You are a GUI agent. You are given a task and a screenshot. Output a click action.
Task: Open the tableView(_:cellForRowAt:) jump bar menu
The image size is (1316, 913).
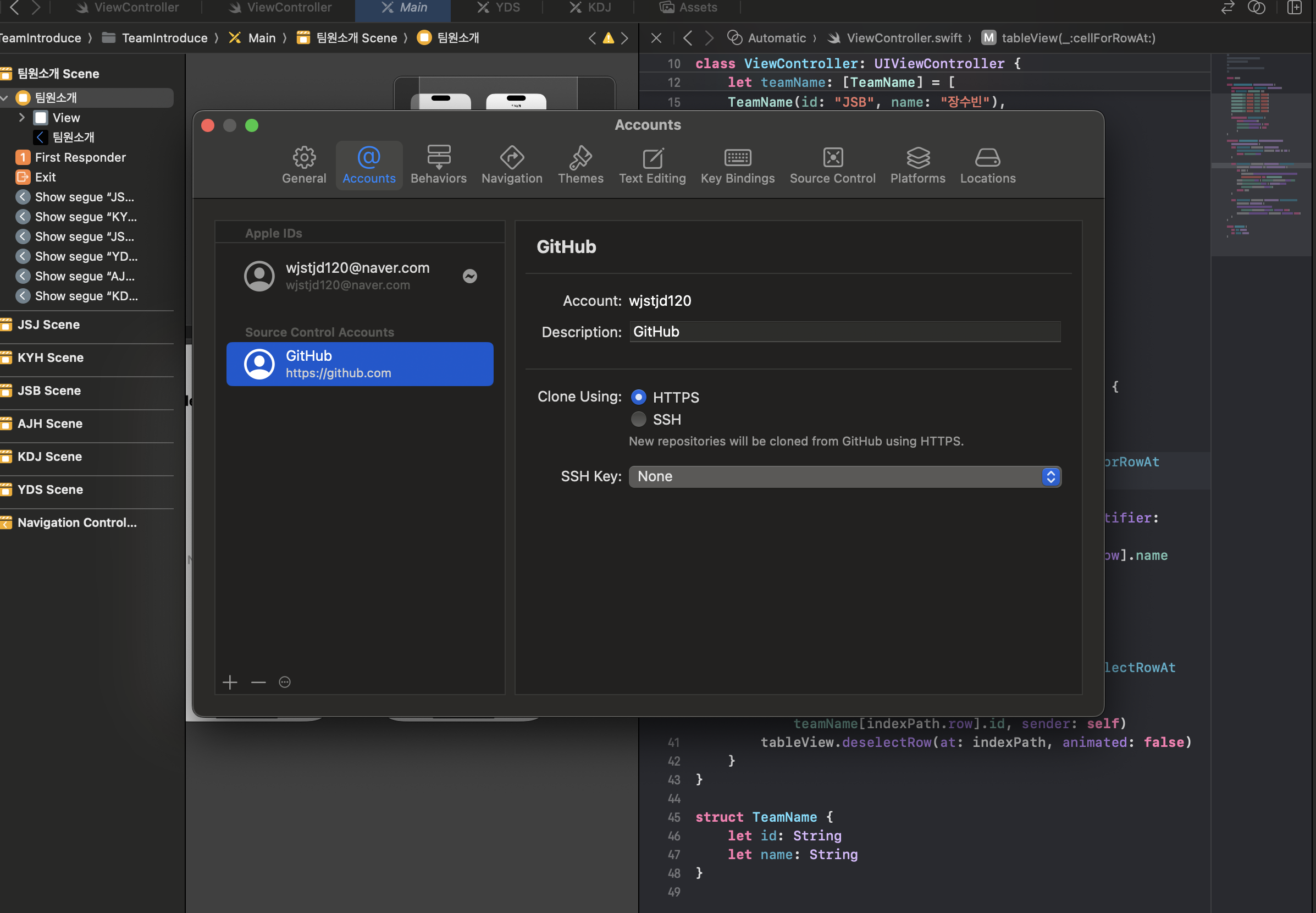pyautogui.click(x=1069, y=38)
